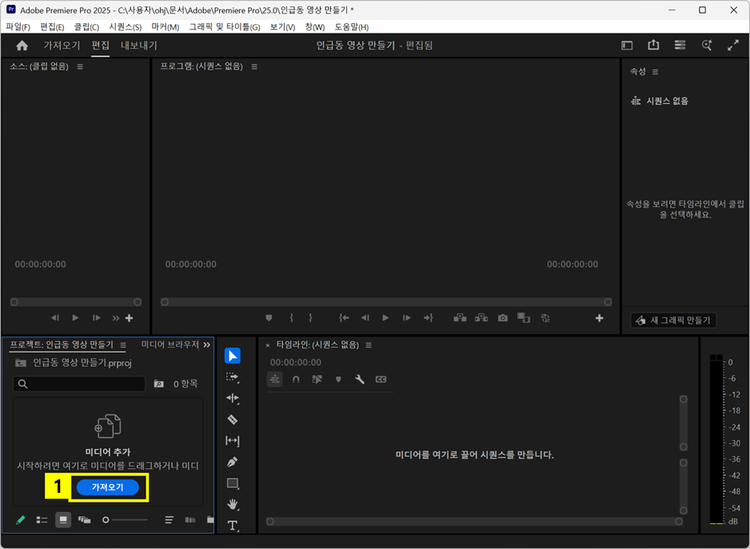This screenshot has height=549, width=750.
Task: Click Automate to Sequence icon in Project panel
Action: tap(190, 520)
